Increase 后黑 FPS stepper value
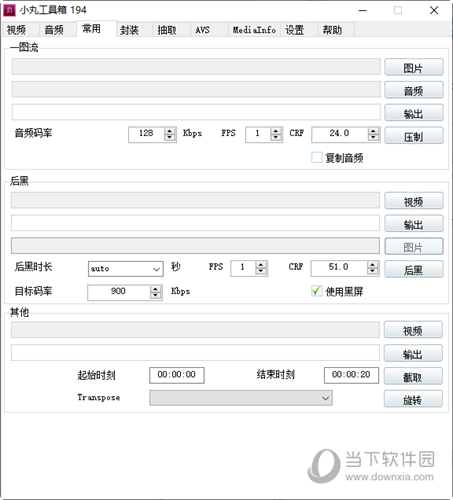This screenshot has width=453, height=500. tap(261, 265)
